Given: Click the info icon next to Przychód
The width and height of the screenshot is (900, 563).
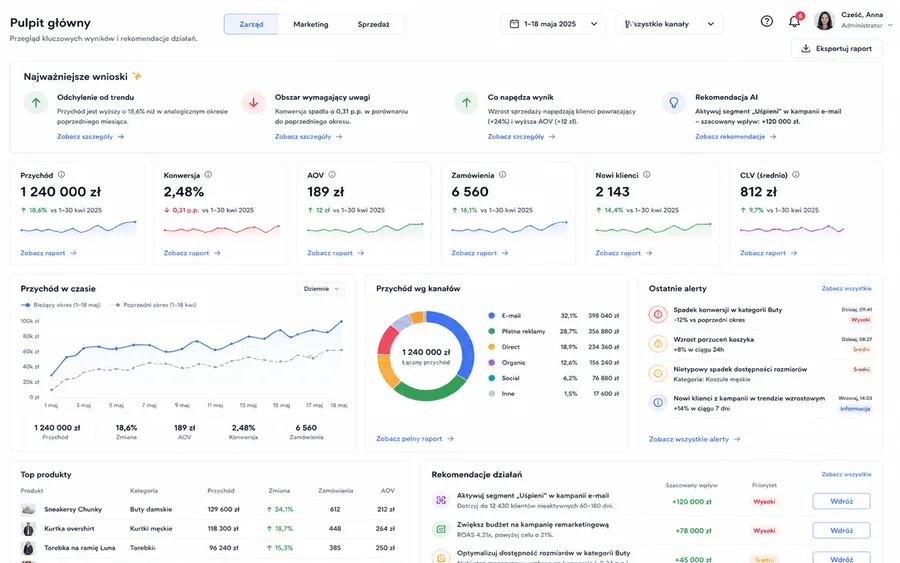Looking at the screenshot, I should point(61,175).
